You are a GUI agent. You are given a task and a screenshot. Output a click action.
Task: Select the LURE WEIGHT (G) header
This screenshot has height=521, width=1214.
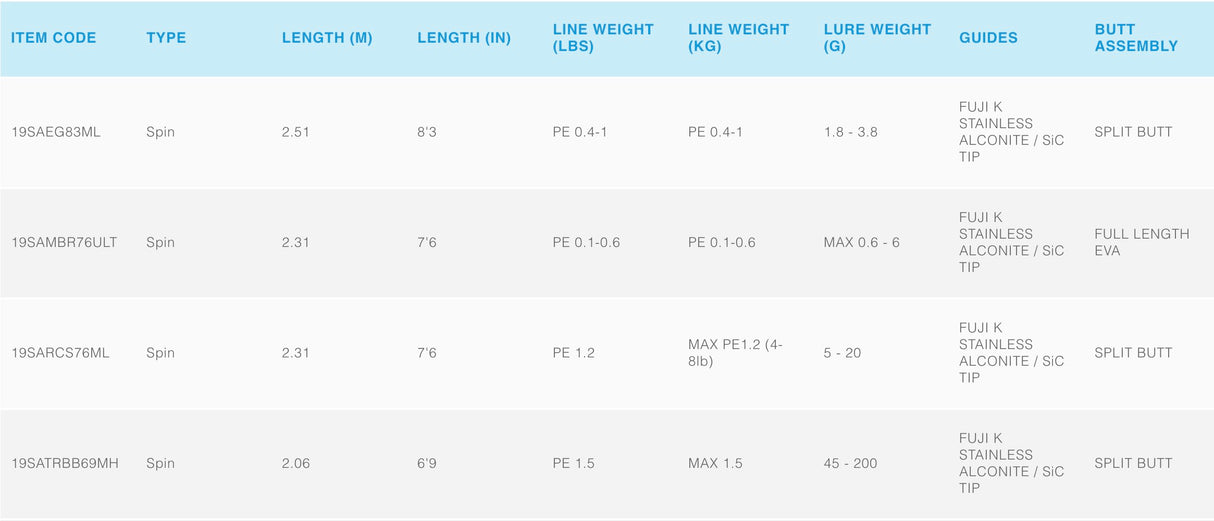[x=875, y=38]
